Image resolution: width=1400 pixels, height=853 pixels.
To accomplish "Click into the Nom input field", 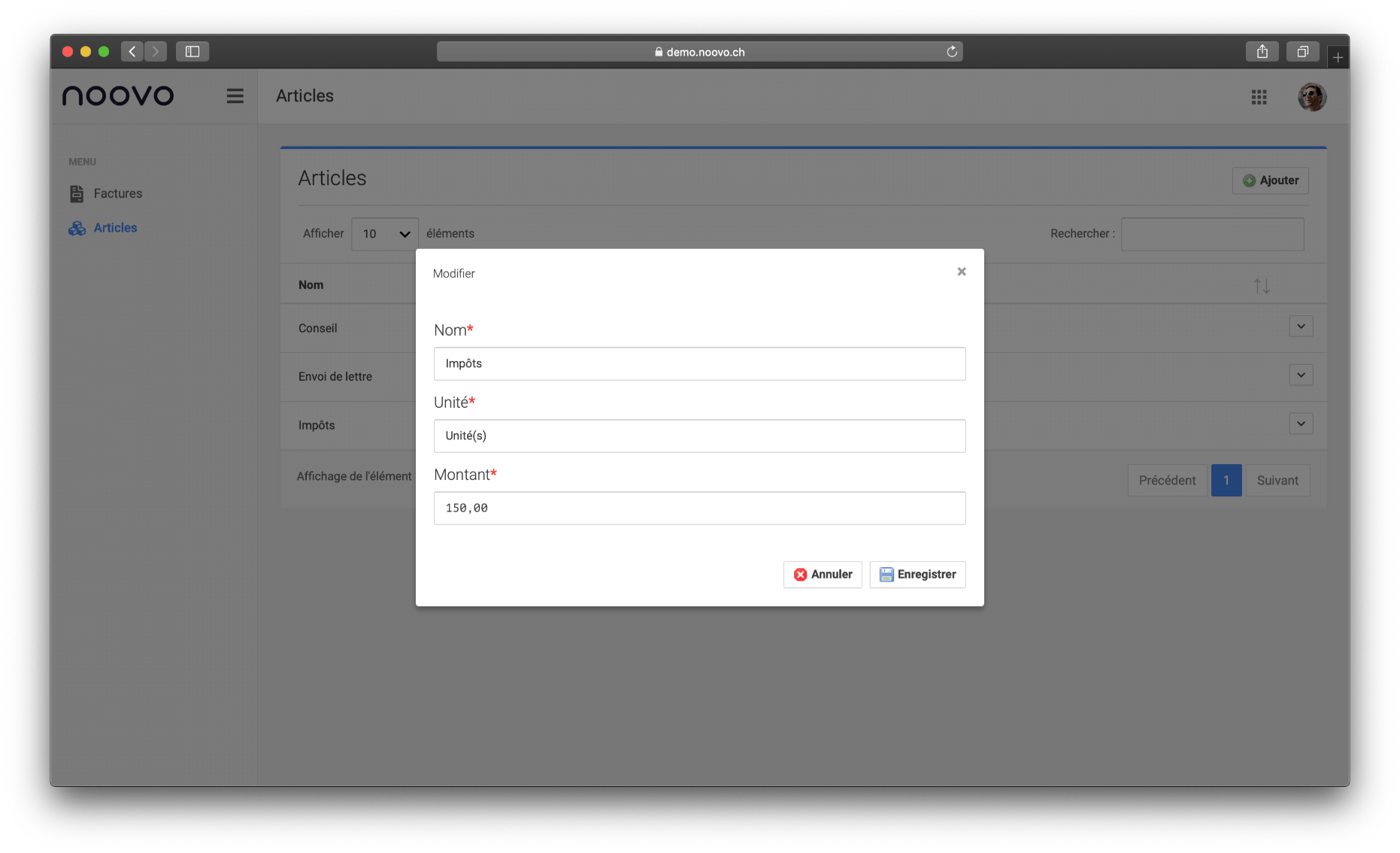I will pyautogui.click(x=699, y=364).
